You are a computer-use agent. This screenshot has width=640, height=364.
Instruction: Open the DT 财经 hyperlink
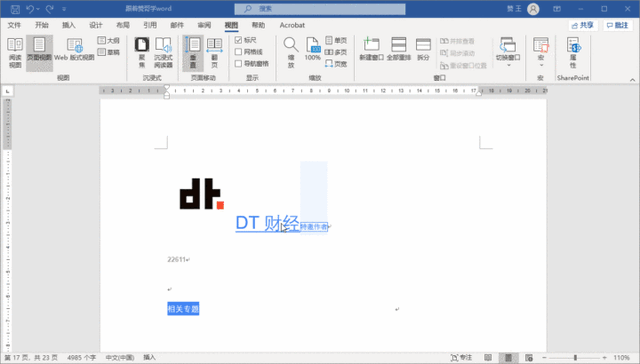(267, 223)
